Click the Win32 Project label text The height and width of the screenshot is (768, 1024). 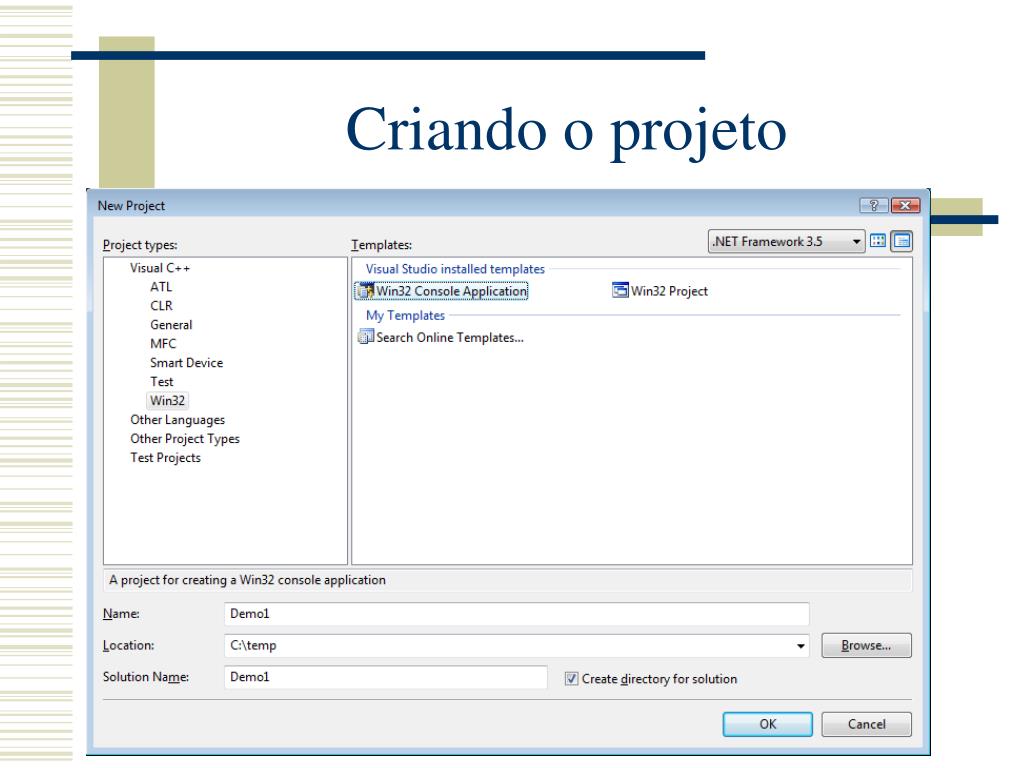[669, 291]
